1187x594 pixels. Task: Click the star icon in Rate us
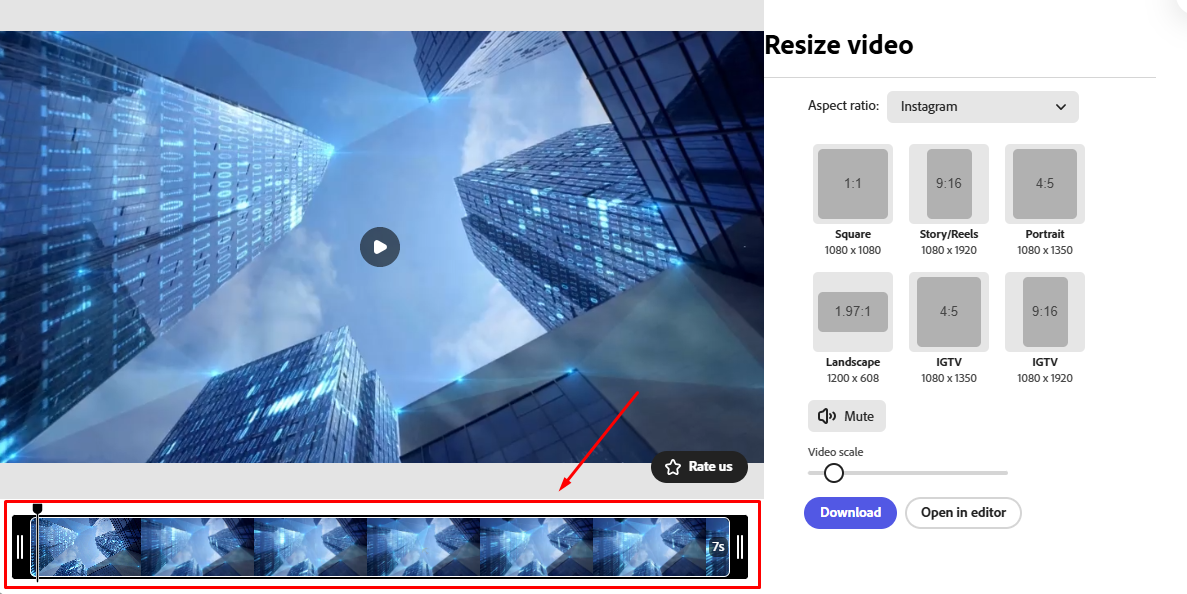coord(672,467)
